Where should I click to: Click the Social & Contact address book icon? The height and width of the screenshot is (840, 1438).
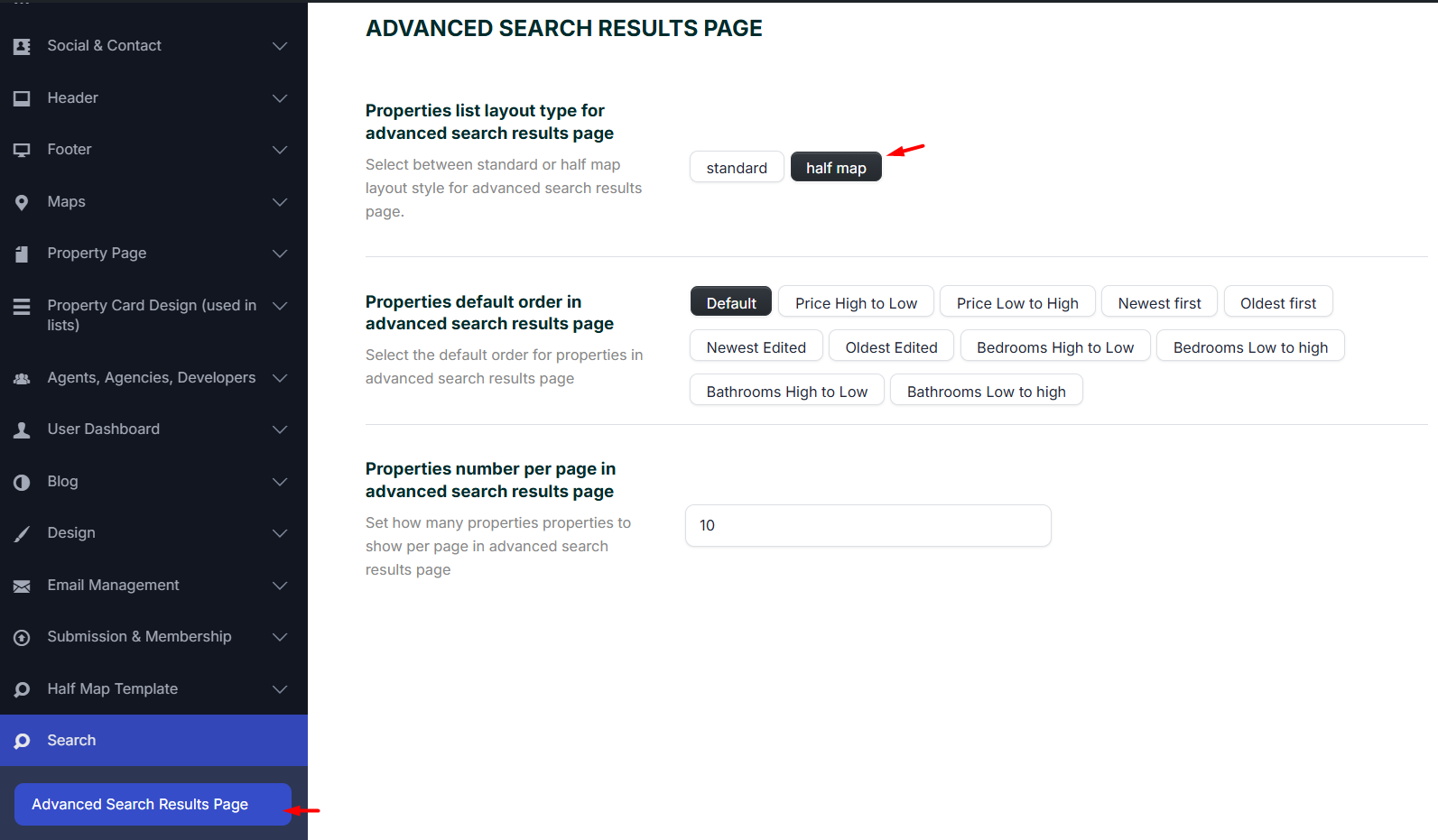pos(22,46)
